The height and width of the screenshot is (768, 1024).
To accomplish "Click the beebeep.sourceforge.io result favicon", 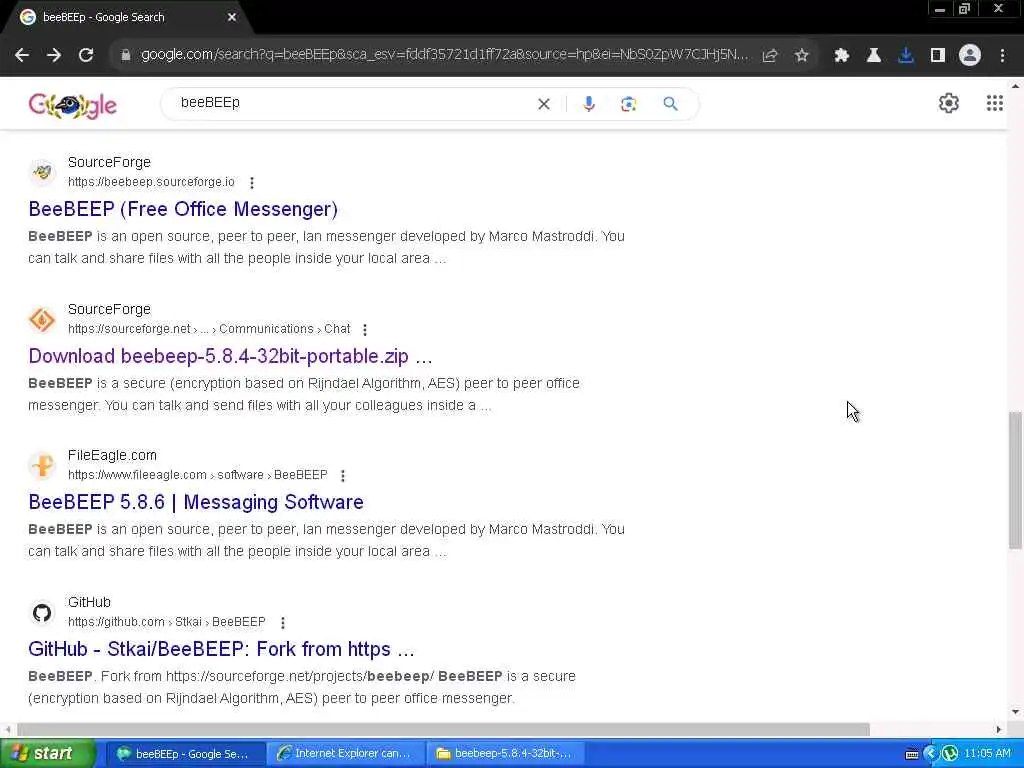I will coord(42,172).
